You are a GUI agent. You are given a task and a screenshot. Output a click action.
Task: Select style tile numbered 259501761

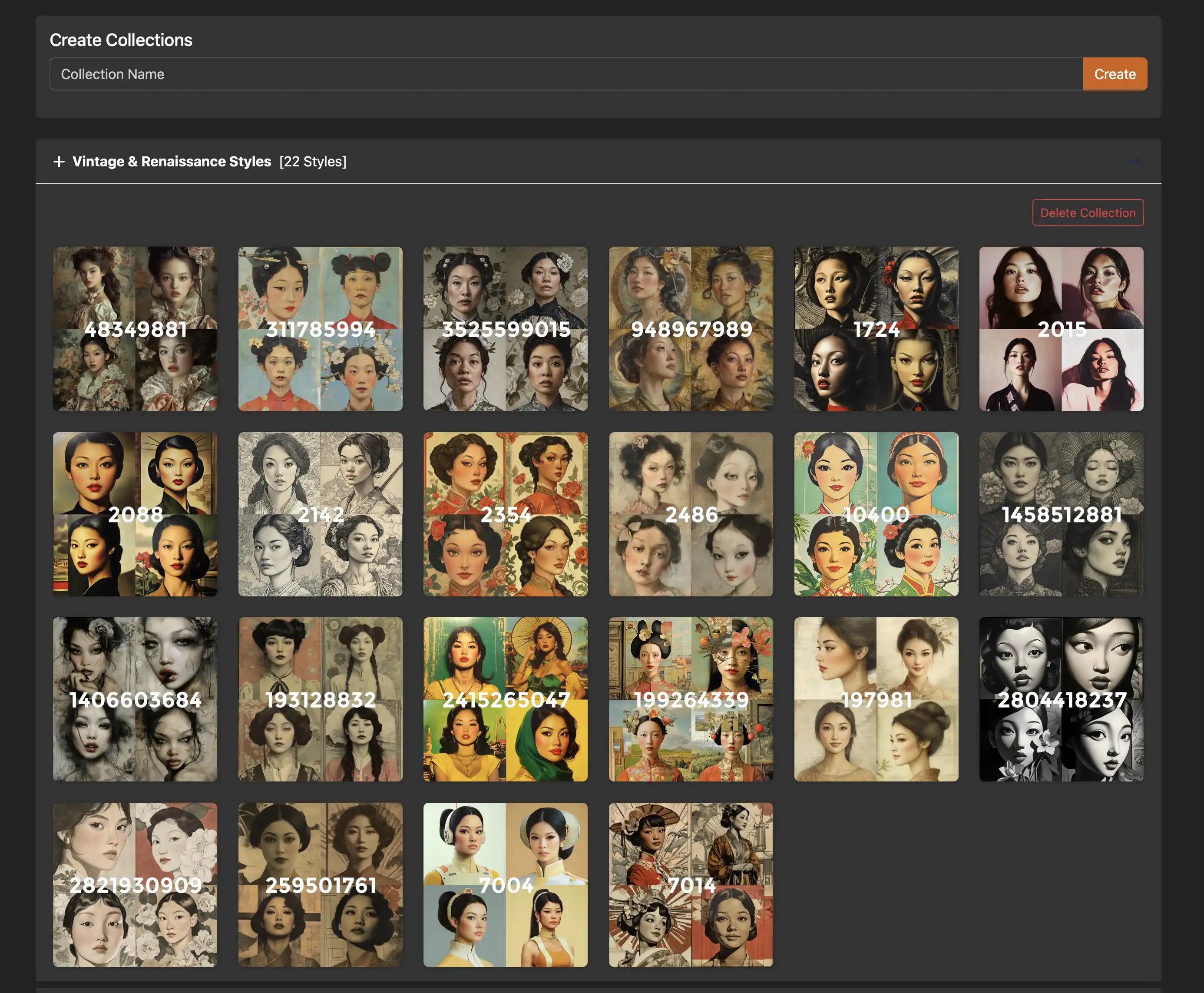click(x=320, y=884)
